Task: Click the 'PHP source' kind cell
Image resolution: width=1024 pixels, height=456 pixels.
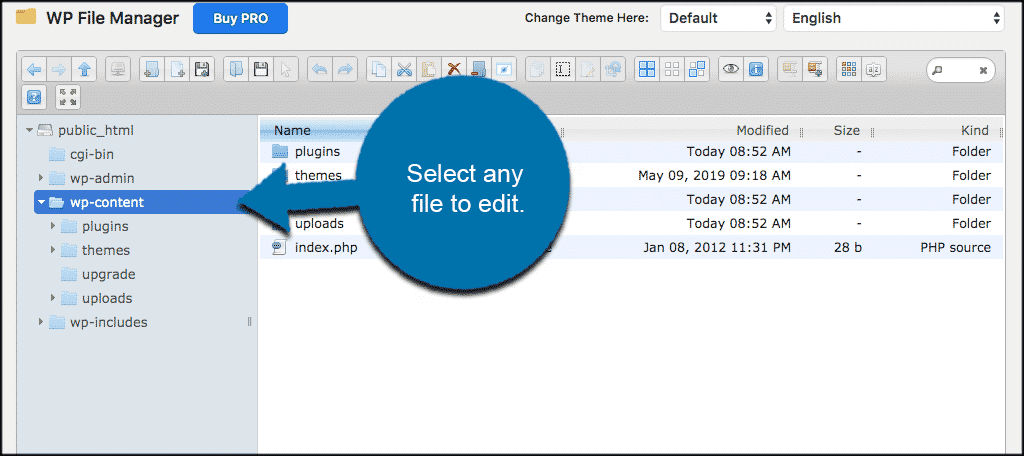Action: click(955, 248)
